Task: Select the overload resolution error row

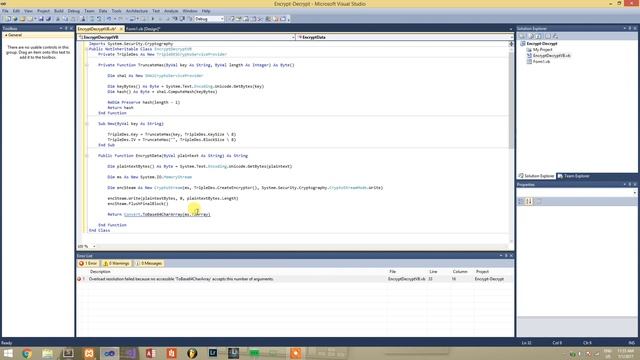Action: click(295, 279)
